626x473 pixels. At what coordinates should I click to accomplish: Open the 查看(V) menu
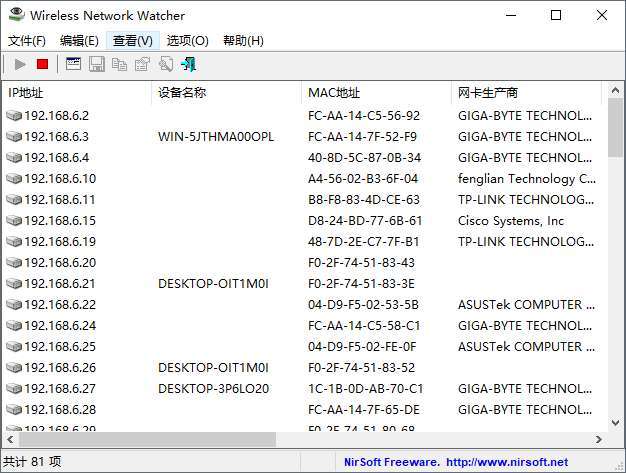point(133,40)
